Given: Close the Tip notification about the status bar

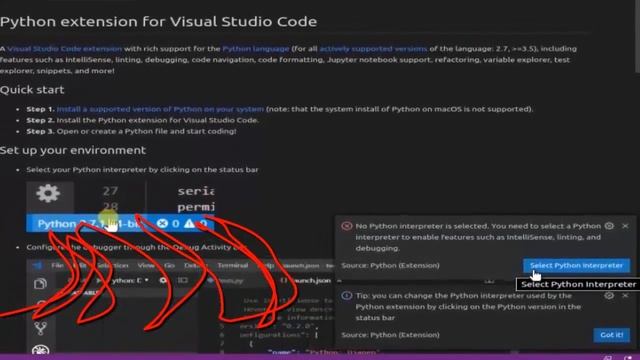Looking at the screenshot, I should coord(625,295).
